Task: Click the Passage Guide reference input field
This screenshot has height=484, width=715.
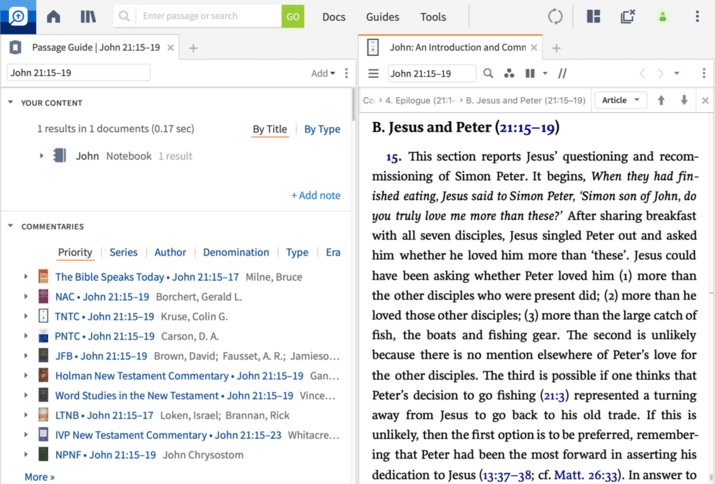Action: (x=78, y=73)
